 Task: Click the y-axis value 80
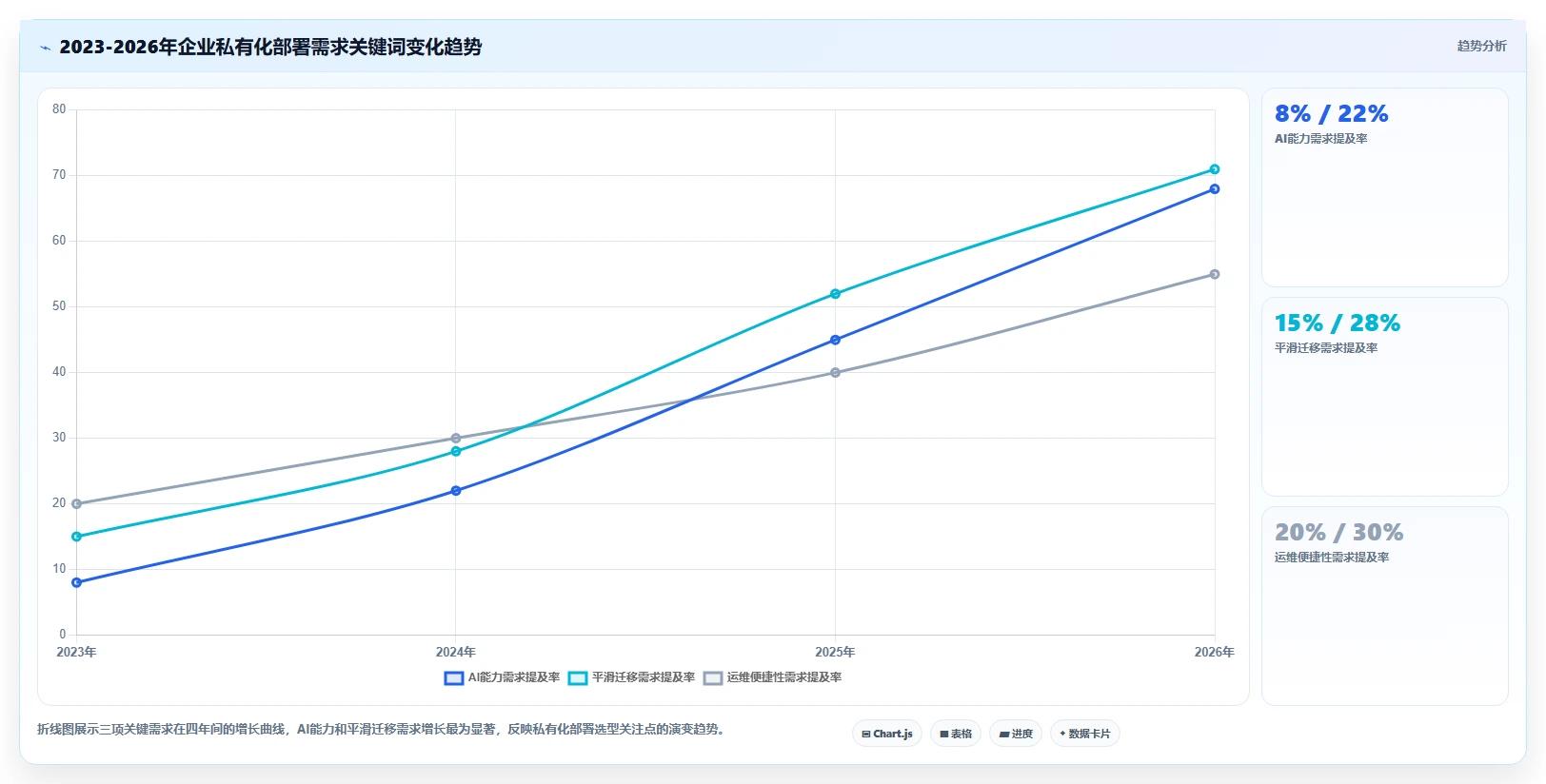click(59, 109)
